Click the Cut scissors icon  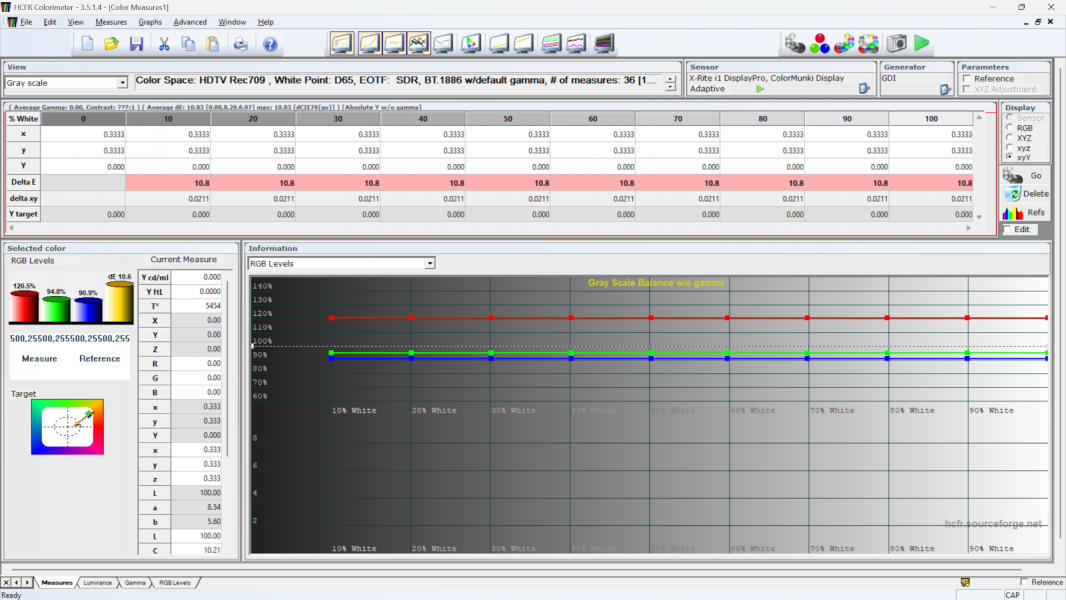[x=164, y=44]
